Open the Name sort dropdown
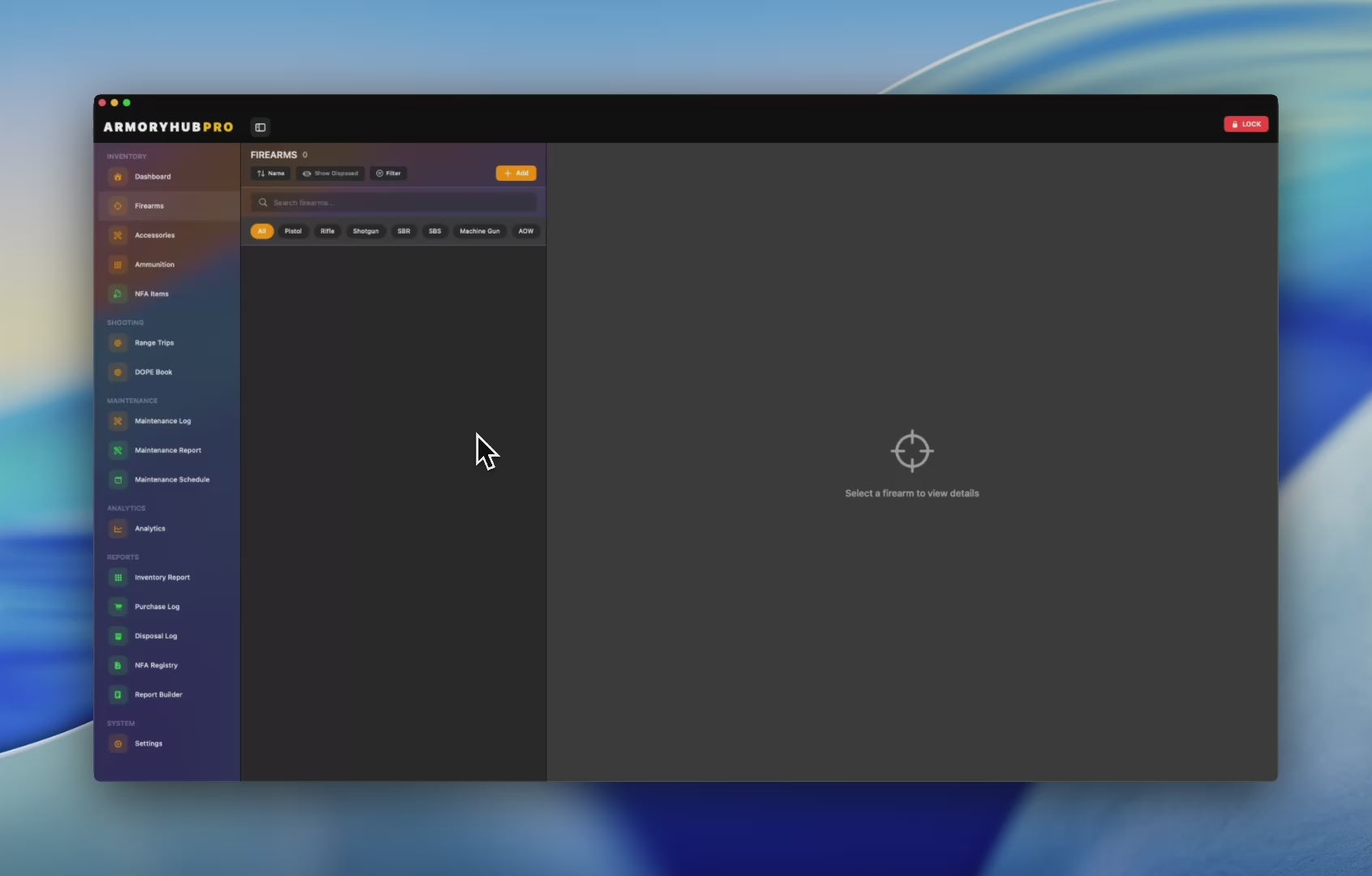The width and height of the screenshot is (1372, 876). tap(271, 174)
